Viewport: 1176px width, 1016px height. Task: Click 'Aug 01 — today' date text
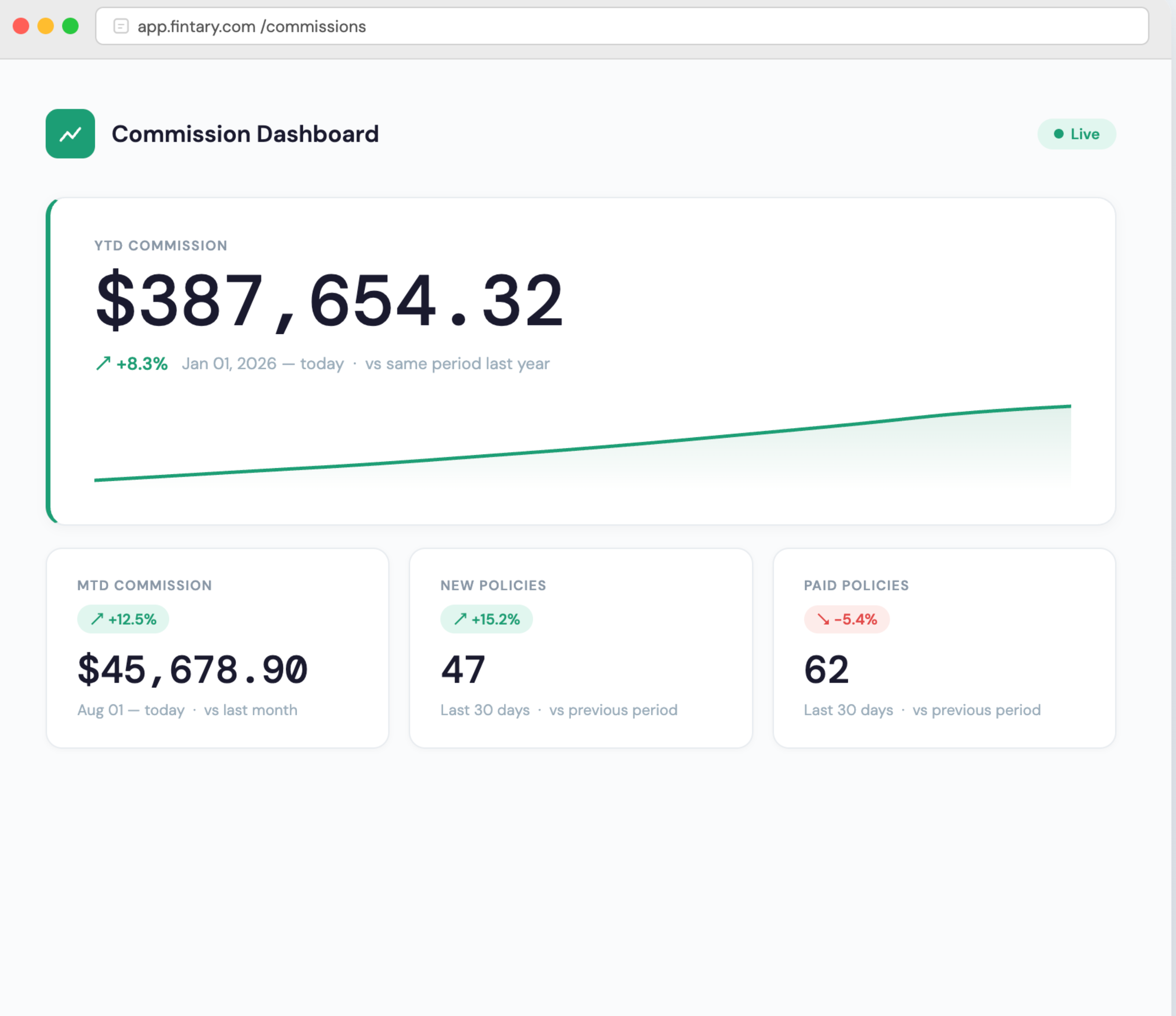(x=131, y=710)
